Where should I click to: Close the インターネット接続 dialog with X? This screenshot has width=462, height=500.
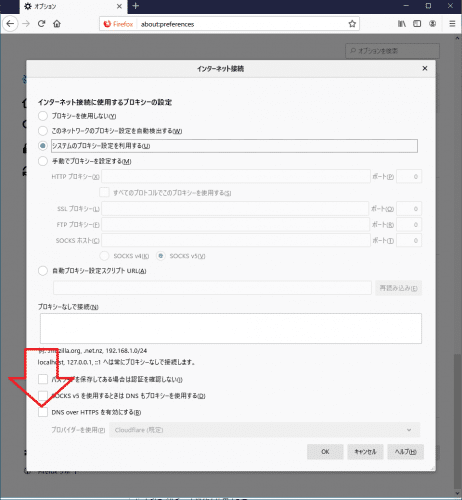point(425,68)
